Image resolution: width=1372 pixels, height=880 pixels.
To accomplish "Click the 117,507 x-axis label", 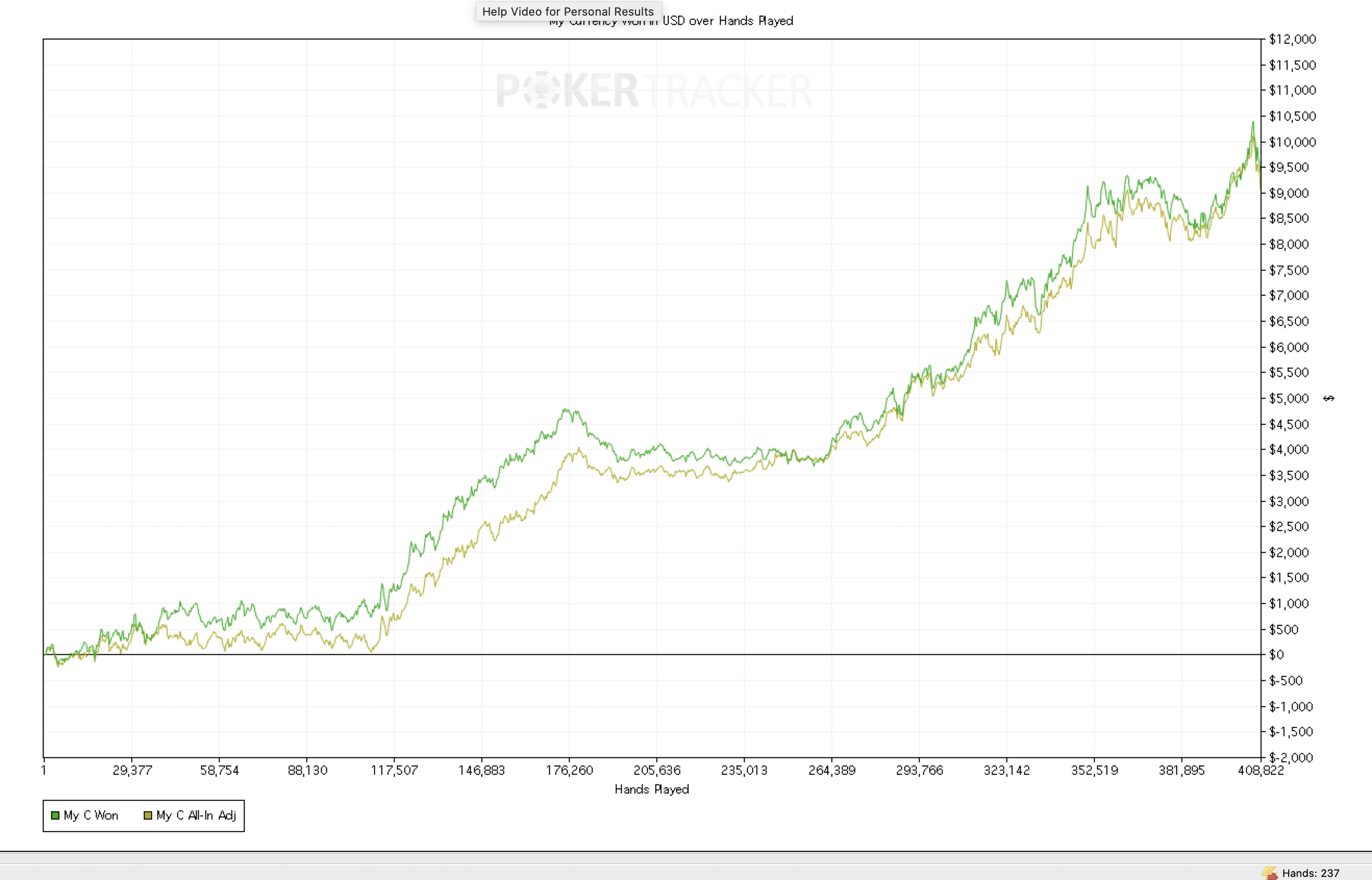I will [x=394, y=770].
